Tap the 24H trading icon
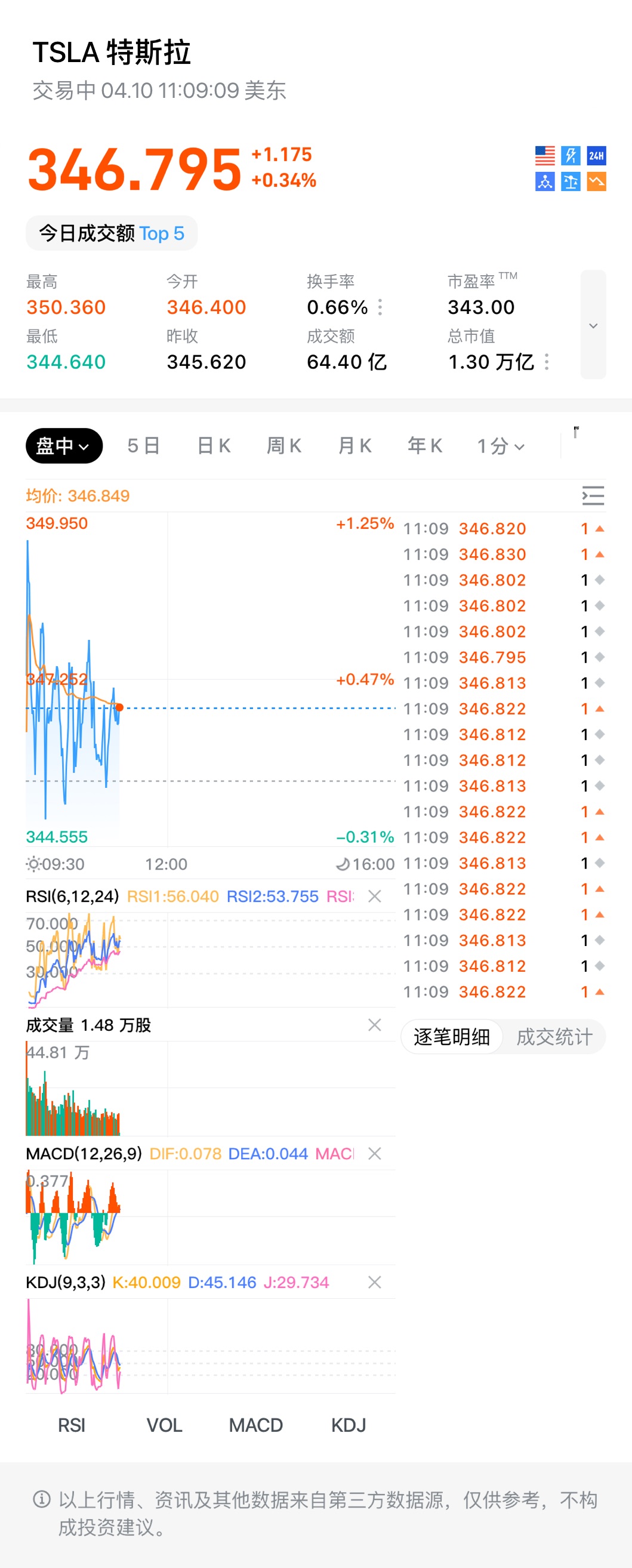Screen dimensions: 632x1568 [x=596, y=156]
